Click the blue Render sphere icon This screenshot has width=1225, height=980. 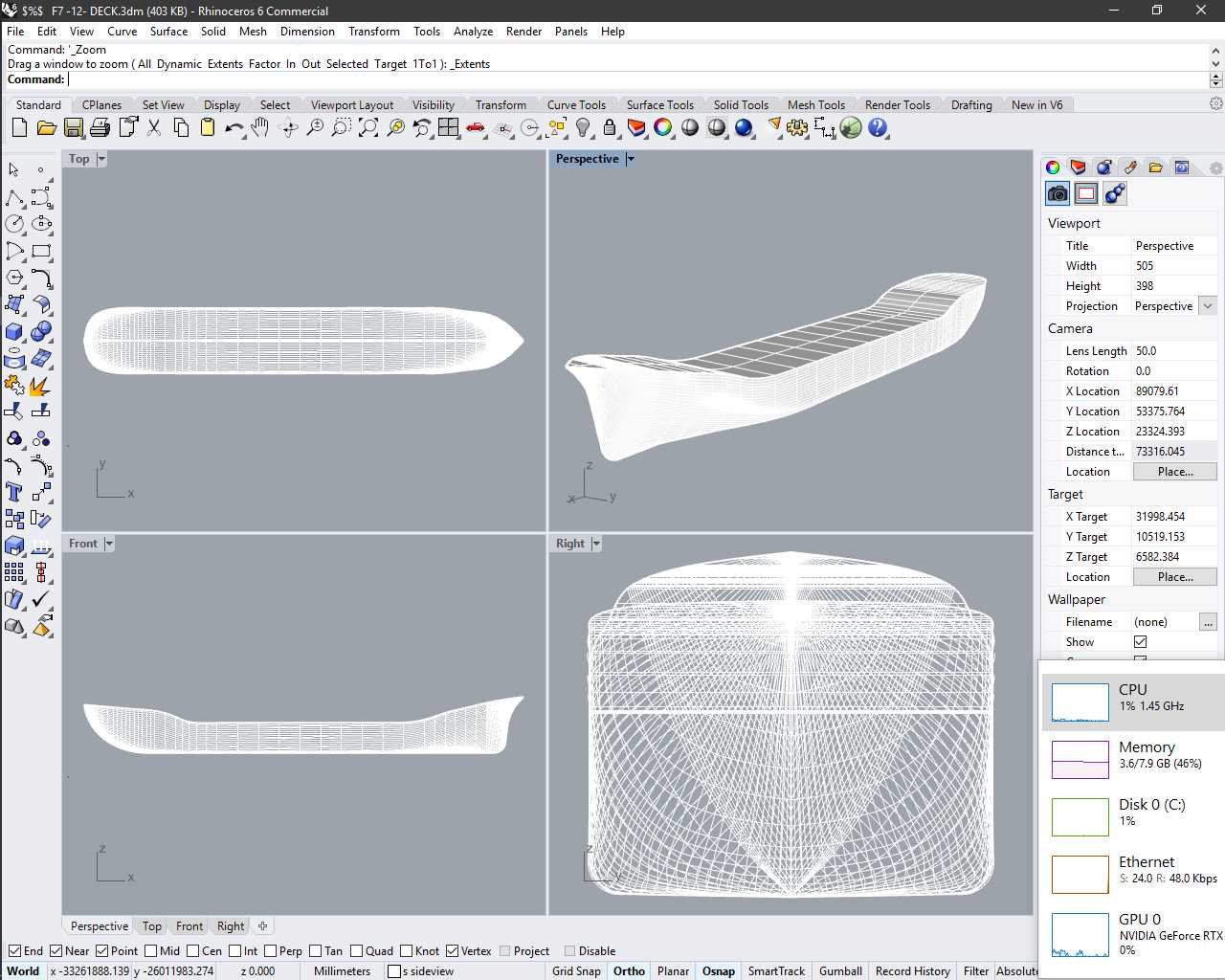pos(744,127)
